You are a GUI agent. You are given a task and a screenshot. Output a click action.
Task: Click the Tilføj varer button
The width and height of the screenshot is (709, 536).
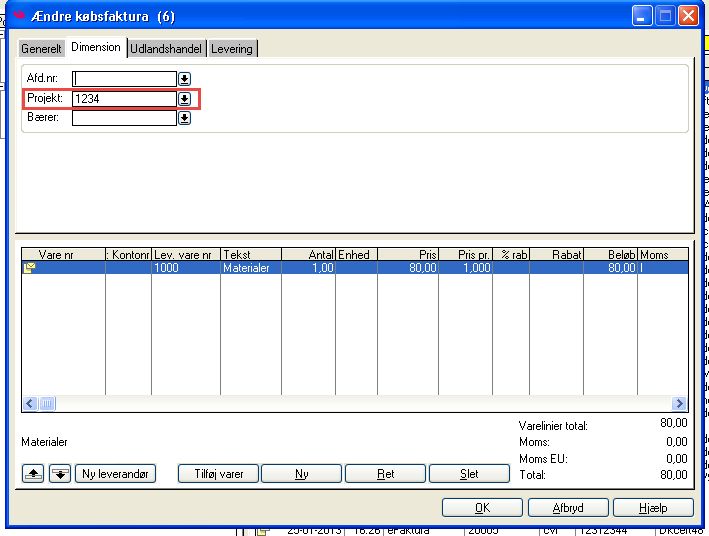point(218,474)
